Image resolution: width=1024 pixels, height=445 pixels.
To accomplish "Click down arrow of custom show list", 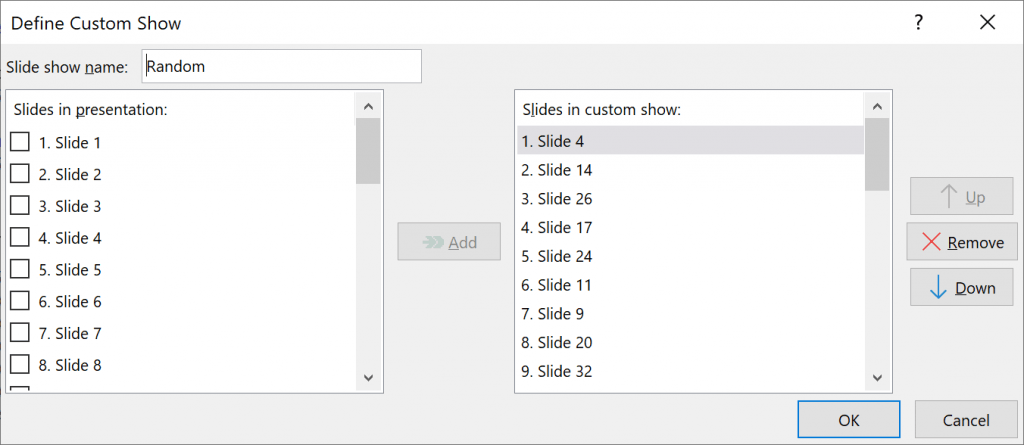I will pos(877,378).
